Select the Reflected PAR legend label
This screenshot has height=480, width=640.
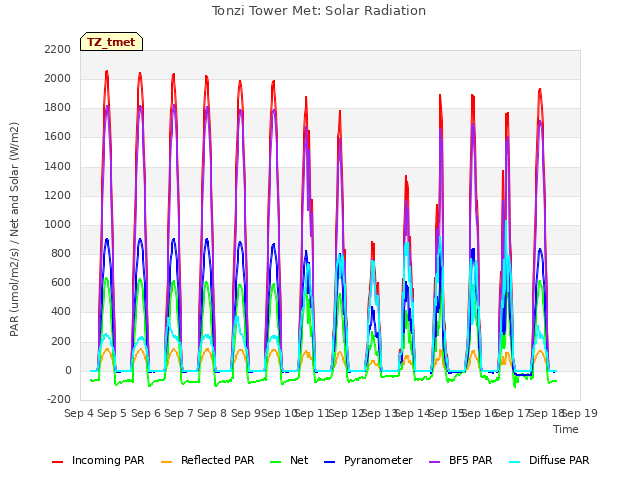click(x=218, y=460)
